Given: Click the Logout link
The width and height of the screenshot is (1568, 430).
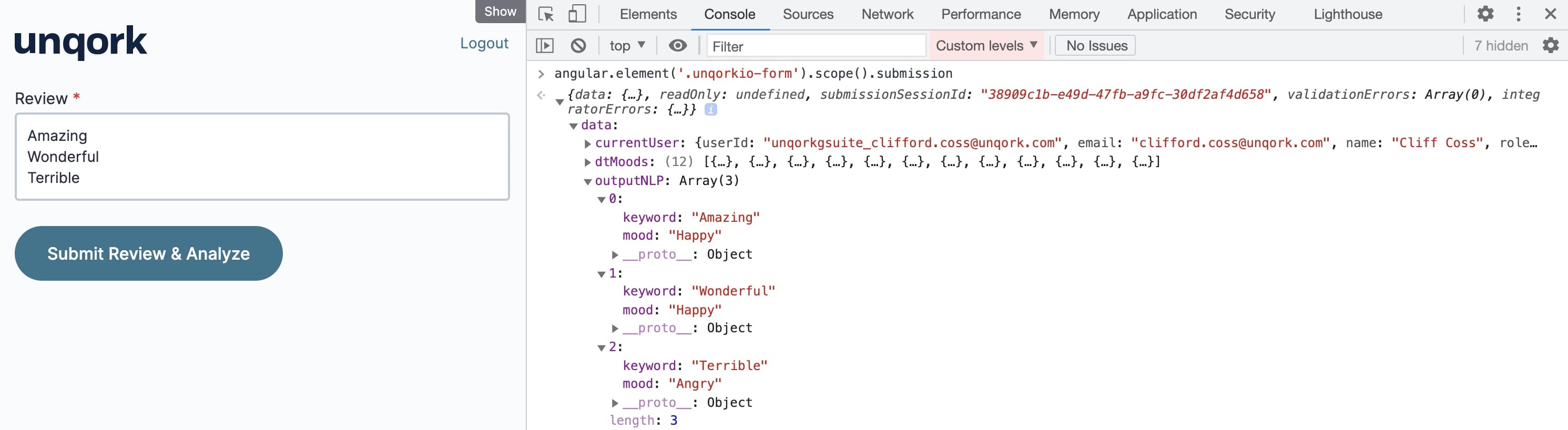Looking at the screenshot, I should [x=484, y=43].
